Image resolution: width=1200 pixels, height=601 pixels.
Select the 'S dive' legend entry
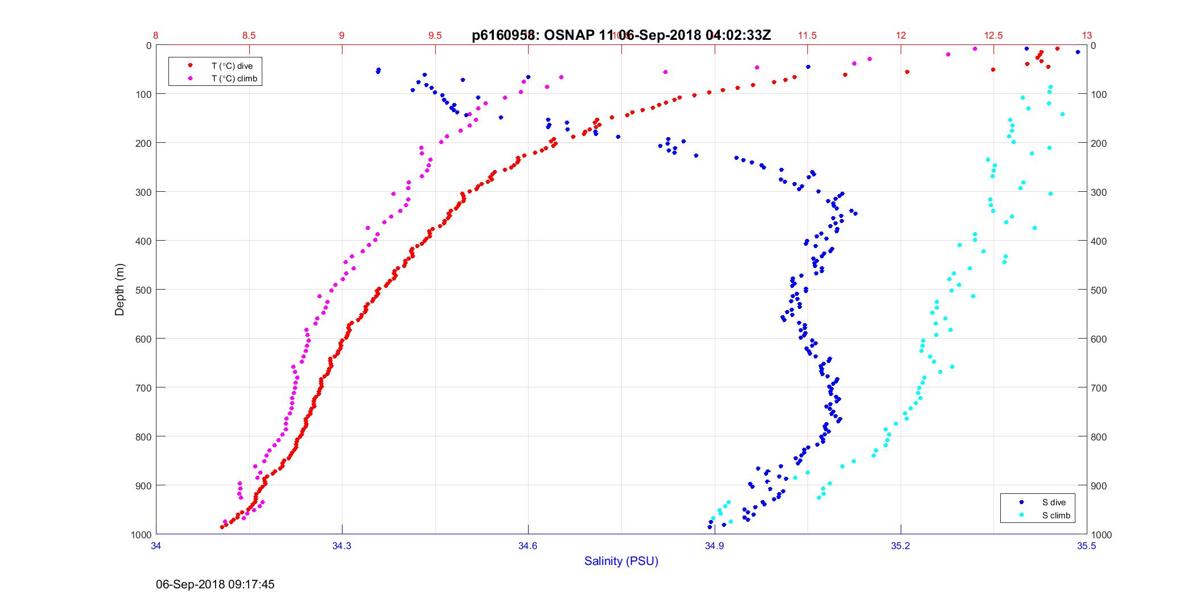coord(1053,502)
